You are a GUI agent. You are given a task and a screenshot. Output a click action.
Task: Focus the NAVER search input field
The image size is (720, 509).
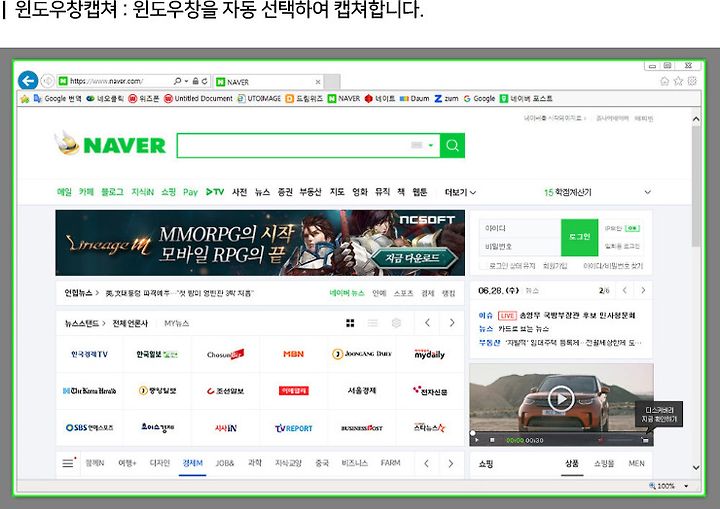coord(294,146)
